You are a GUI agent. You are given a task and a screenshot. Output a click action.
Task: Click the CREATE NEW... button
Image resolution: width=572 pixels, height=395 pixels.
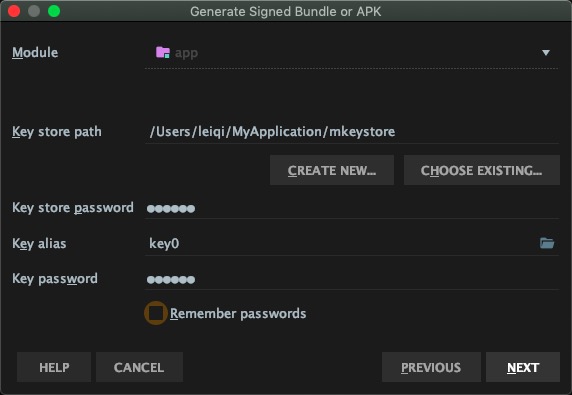pos(332,170)
